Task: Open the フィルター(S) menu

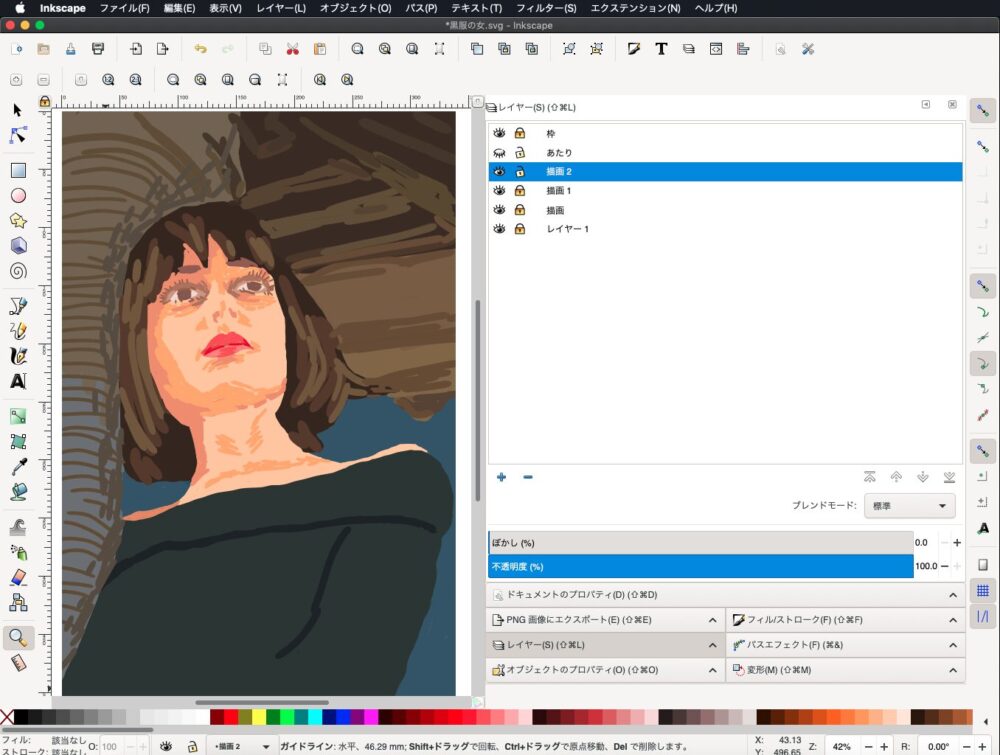Action: (x=546, y=8)
